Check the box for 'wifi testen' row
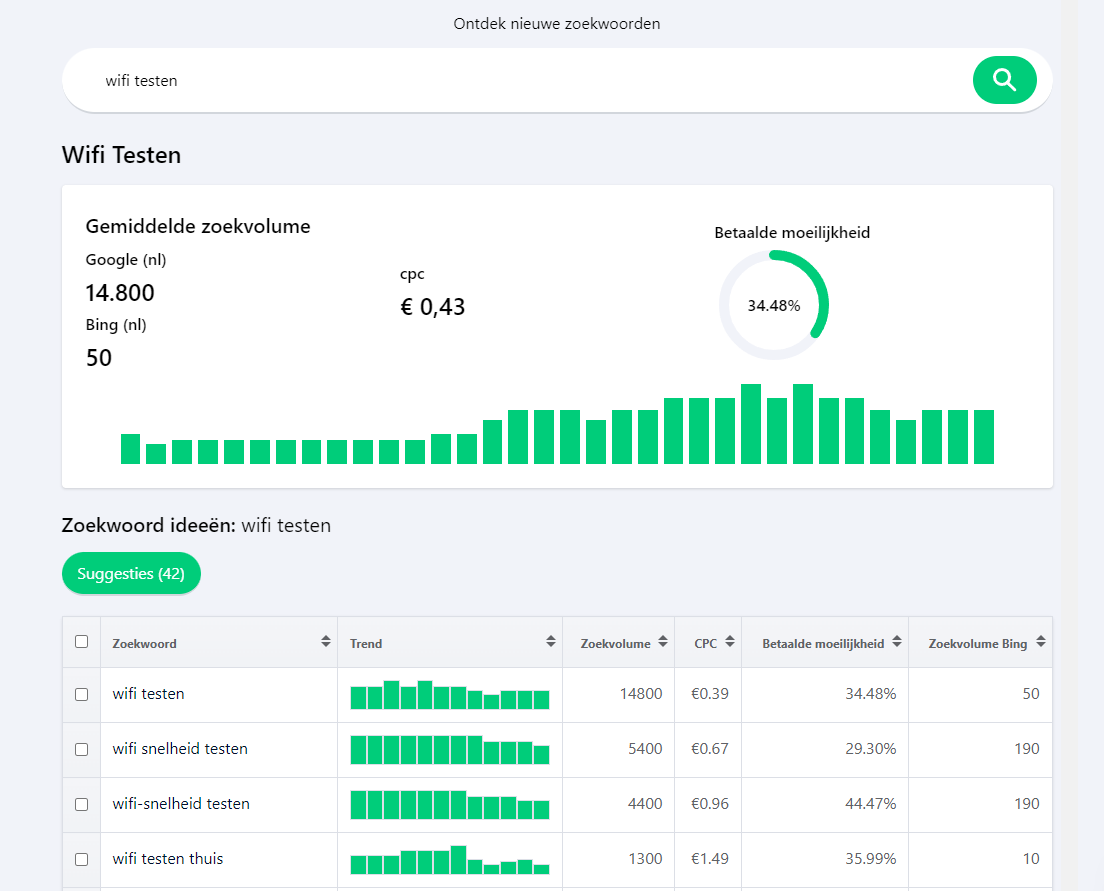Image resolution: width=1104 pixels, height=891 pixels. click(x=82, y=694)
